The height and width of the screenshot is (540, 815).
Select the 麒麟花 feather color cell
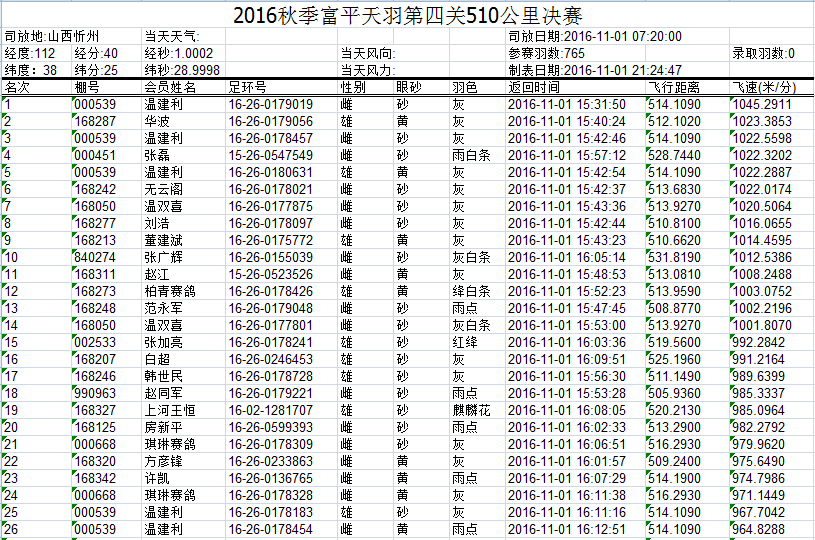click(471, 410)
